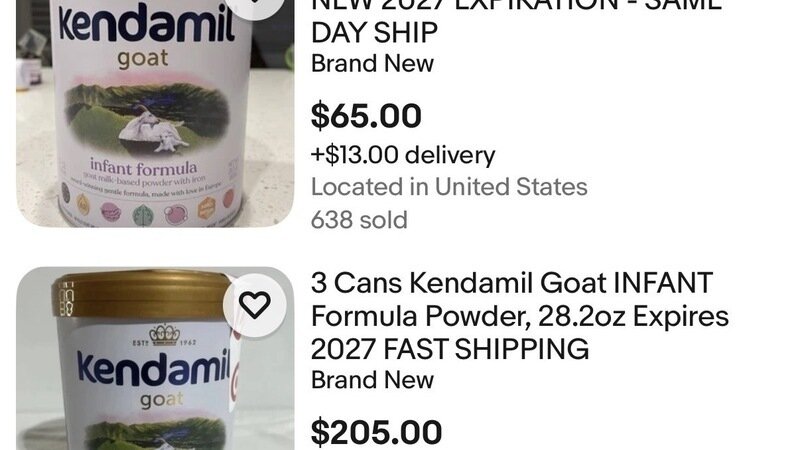Image resolution: width=800 pixels, height=450 pixels.
Task: Click the infant formula label on the top can
Action: (143, 165)
